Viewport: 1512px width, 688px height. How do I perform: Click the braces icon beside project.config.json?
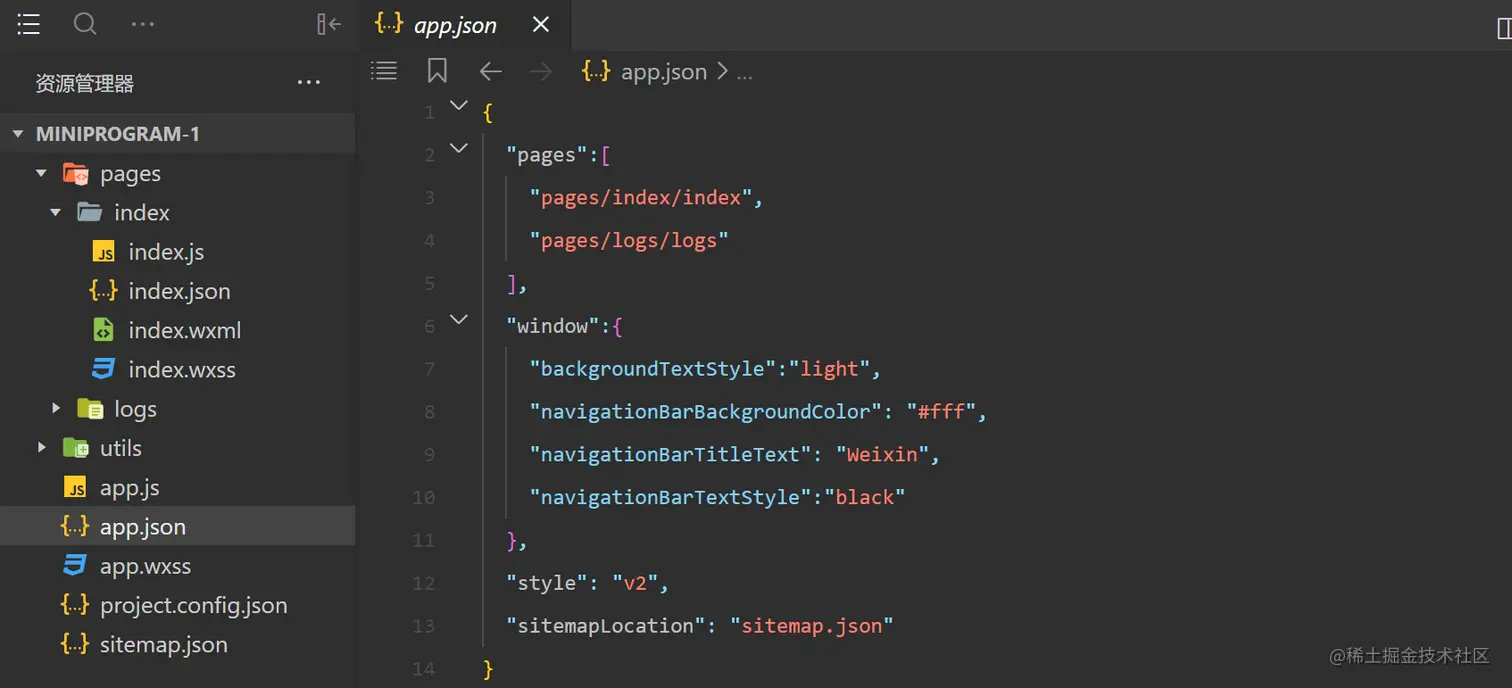[75, 604]
